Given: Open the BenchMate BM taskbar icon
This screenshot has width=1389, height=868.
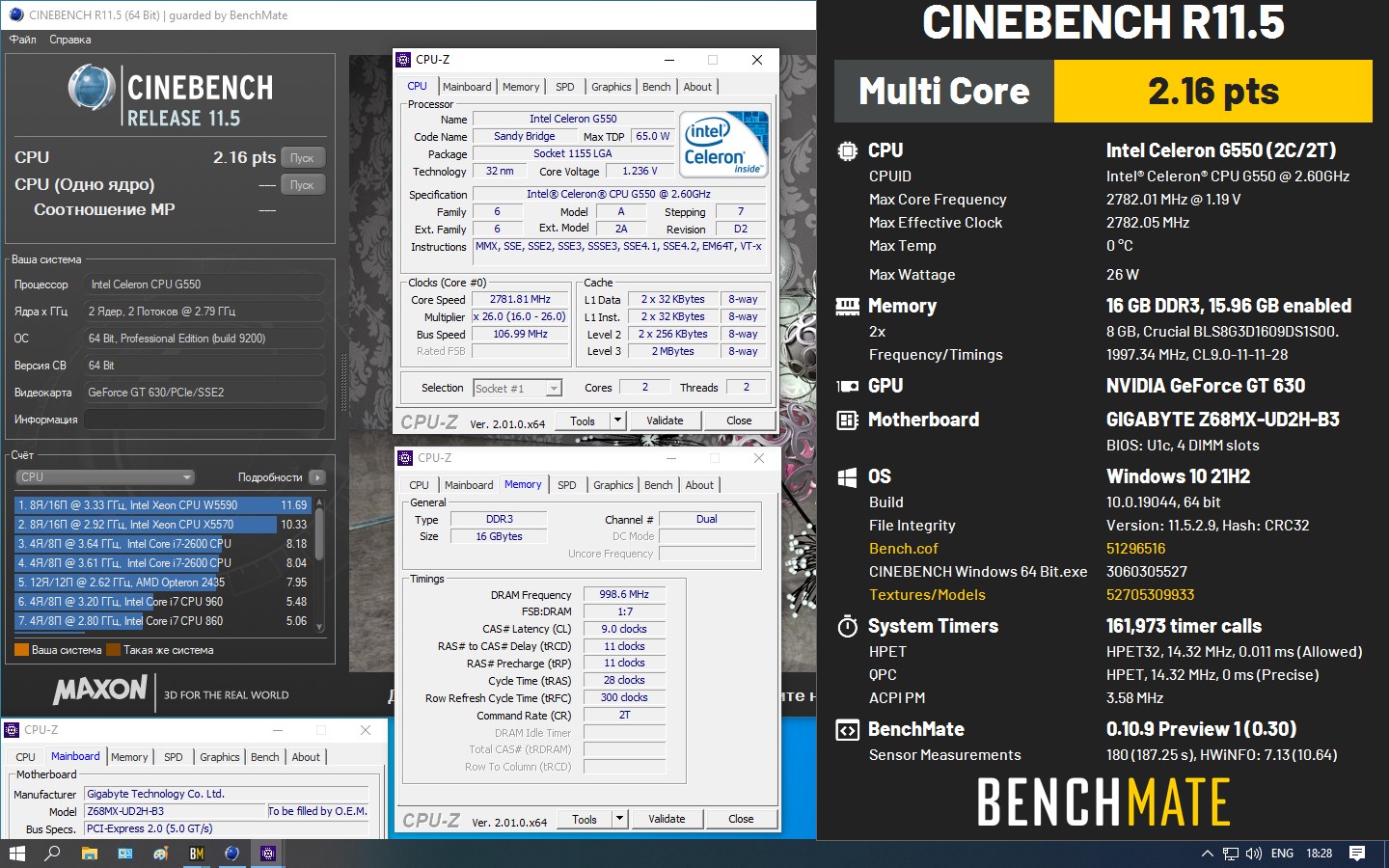Looking at the screenshot, I should pos(197,854).
